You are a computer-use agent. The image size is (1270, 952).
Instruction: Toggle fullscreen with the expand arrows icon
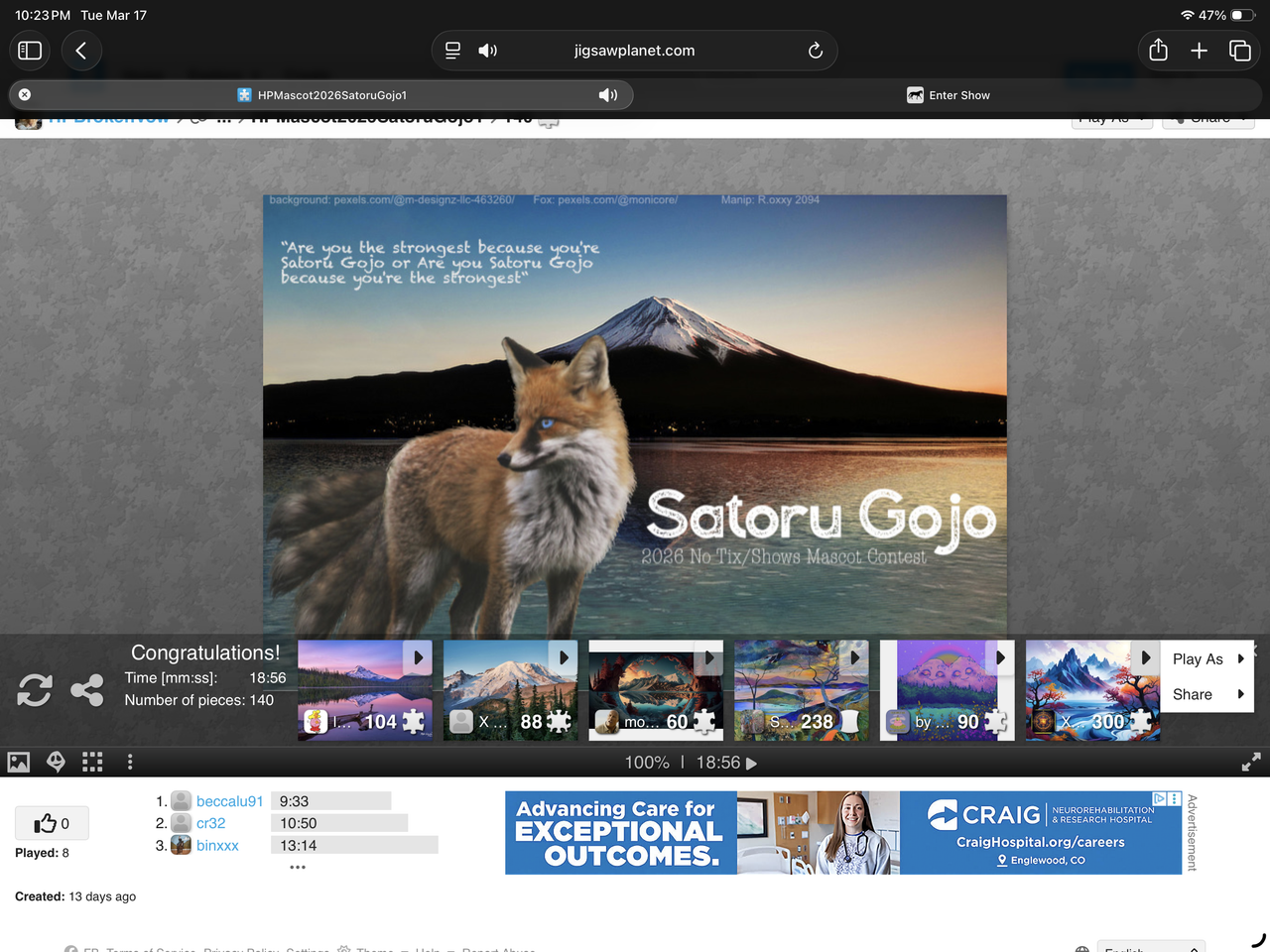pyautogui.click(x=1251, y=762)
